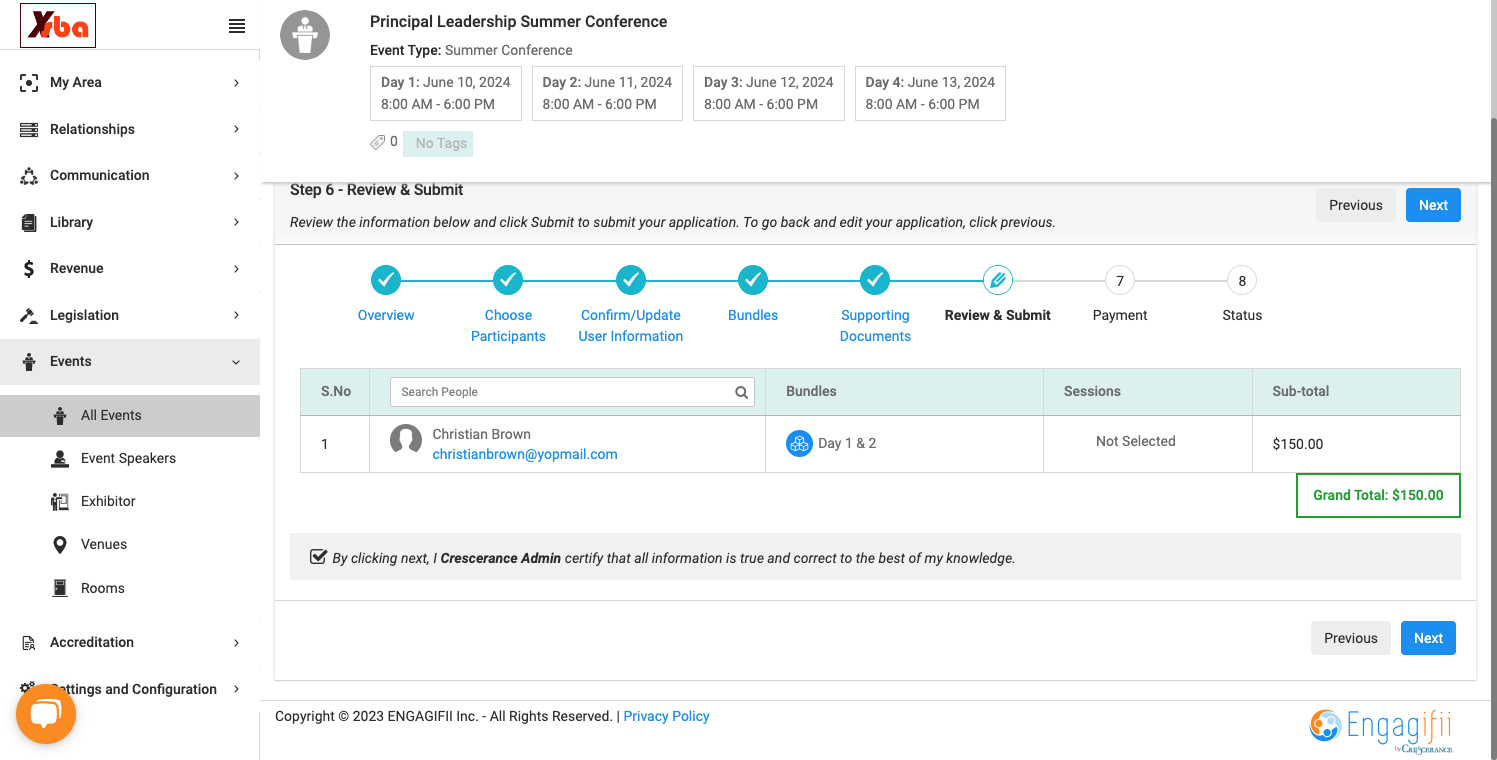Open the Privacy Policy link

[x=666, y=716]
